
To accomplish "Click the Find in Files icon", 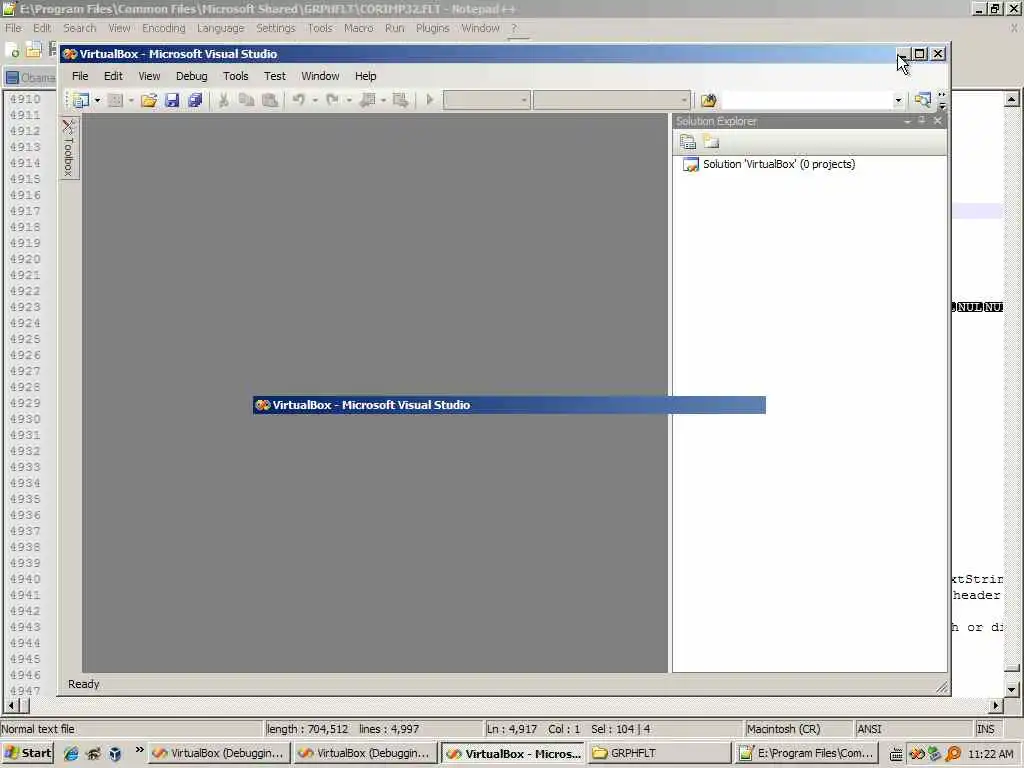I will pyautogui.click(x=709, y=100).
